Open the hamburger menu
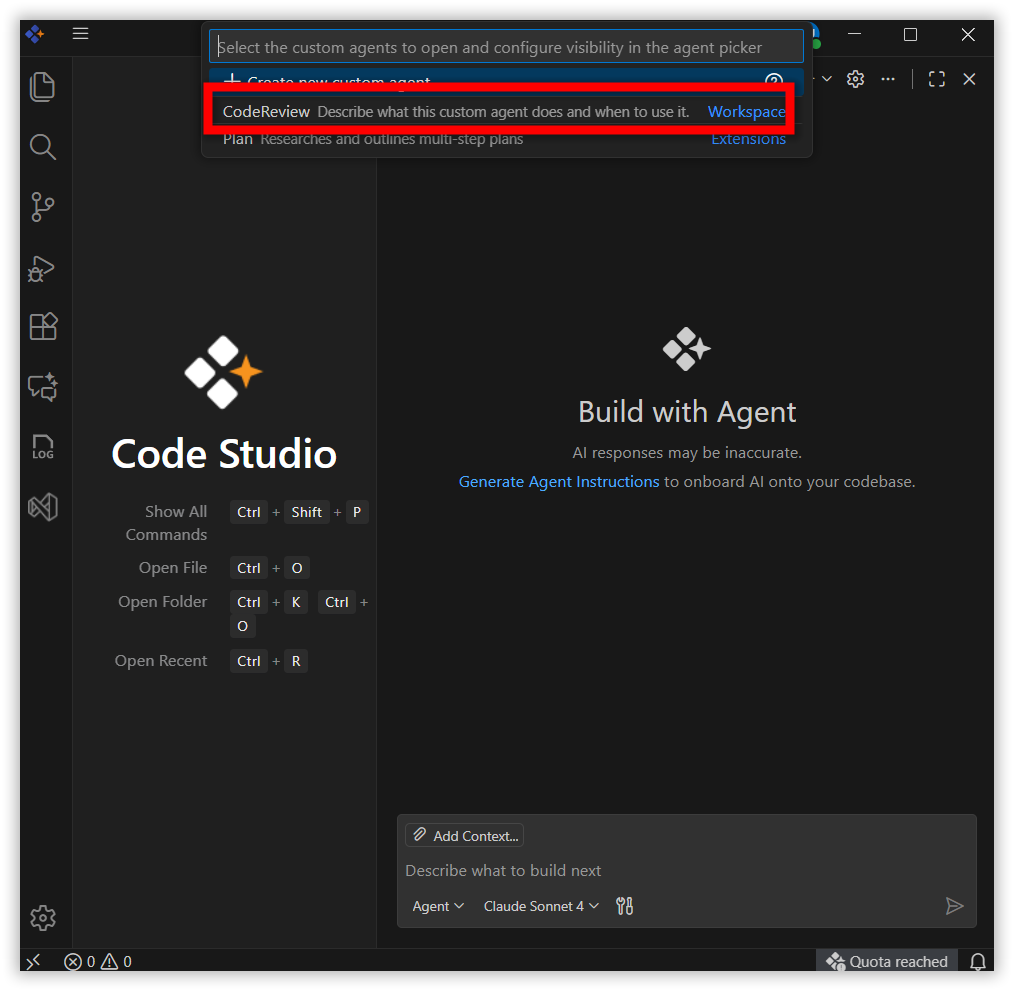 click(81, 33)
